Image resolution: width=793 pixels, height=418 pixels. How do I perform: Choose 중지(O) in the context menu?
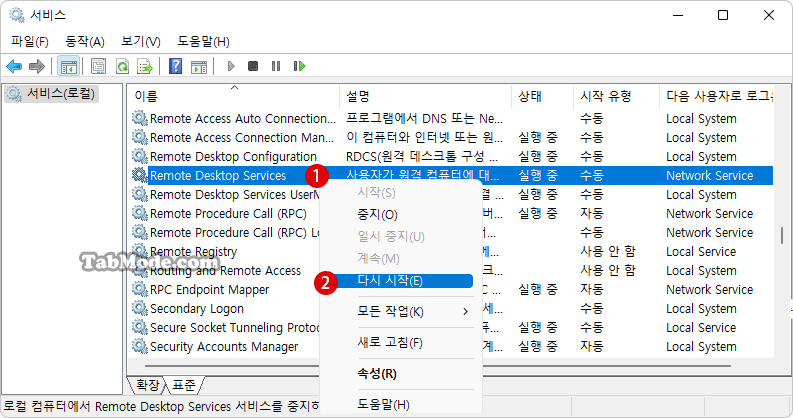click(378, 215)
